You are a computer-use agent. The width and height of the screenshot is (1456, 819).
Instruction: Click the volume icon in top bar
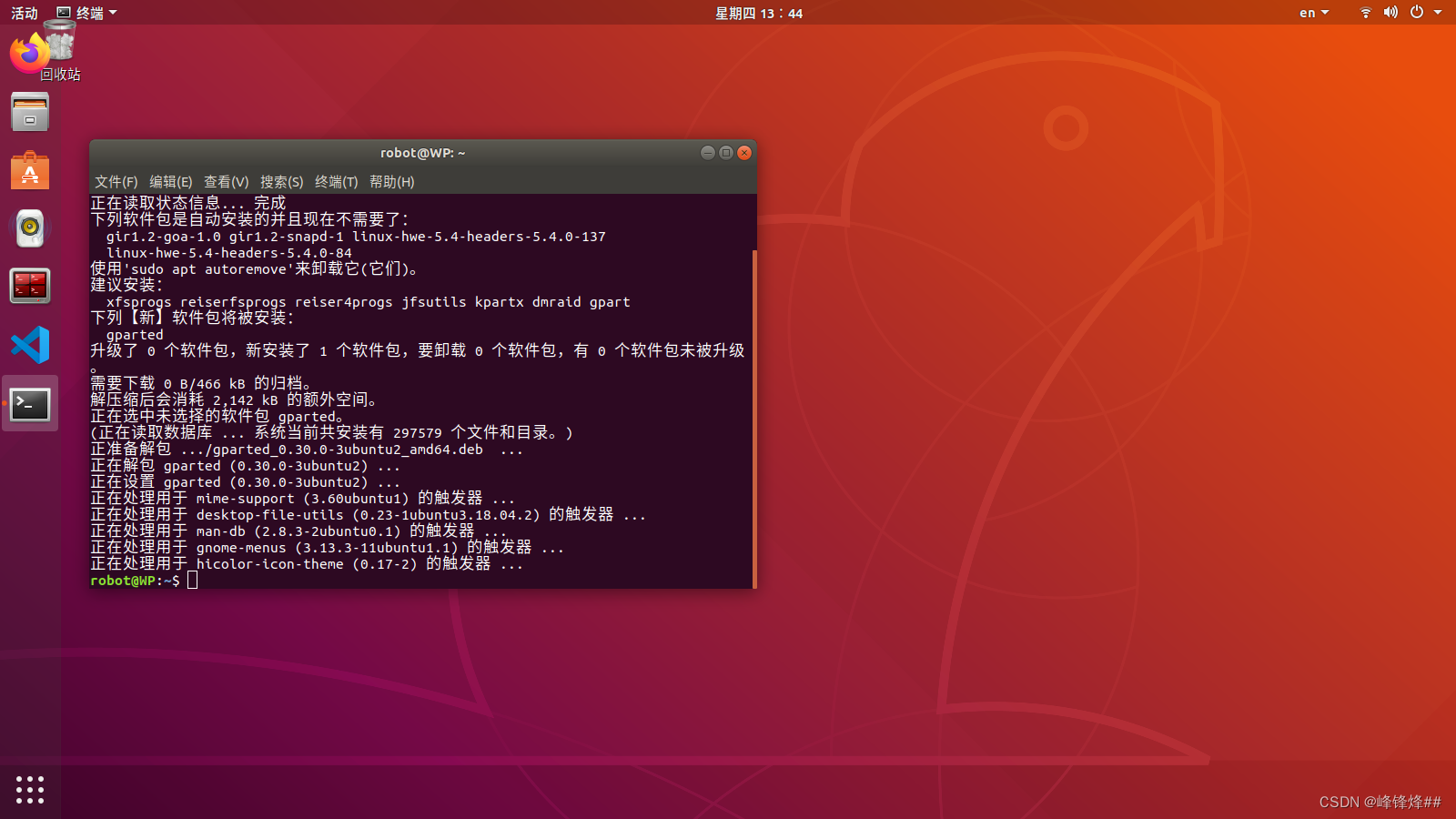point(1390,12)
